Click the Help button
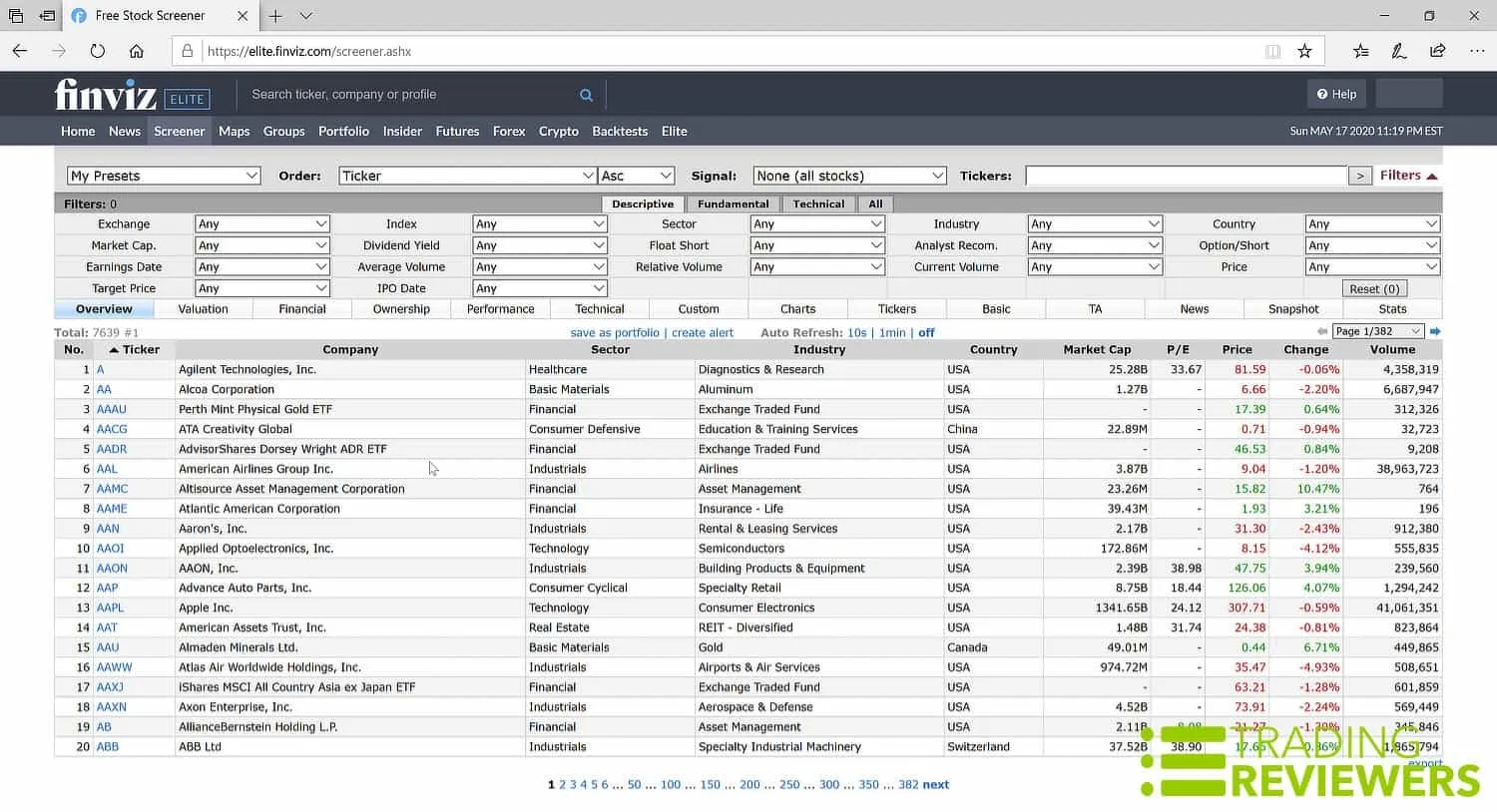This screenshot has width=1497, height=812. click(1336, 94)
